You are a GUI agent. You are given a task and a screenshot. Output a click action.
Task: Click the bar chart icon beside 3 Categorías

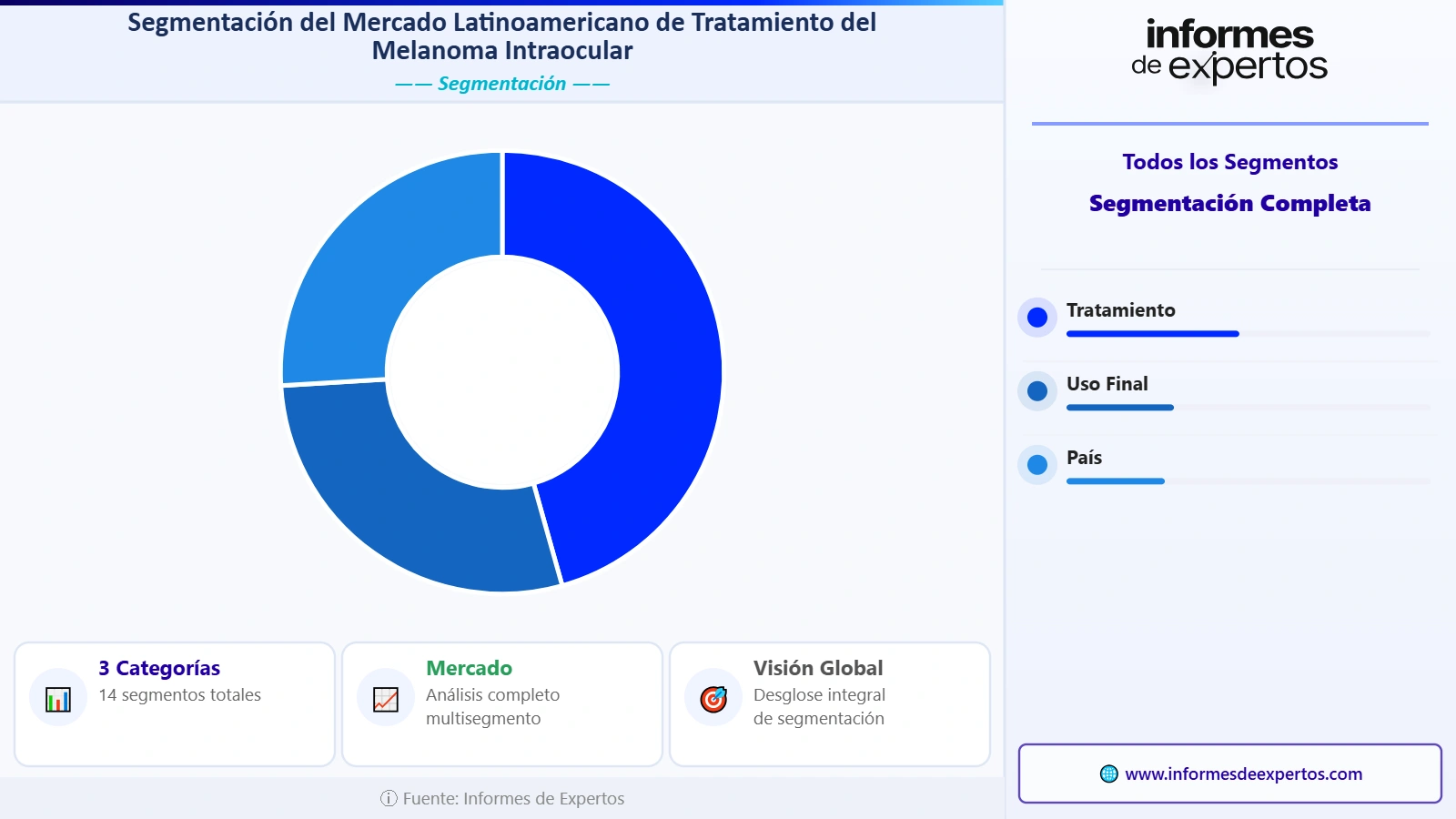click(58, 699)
